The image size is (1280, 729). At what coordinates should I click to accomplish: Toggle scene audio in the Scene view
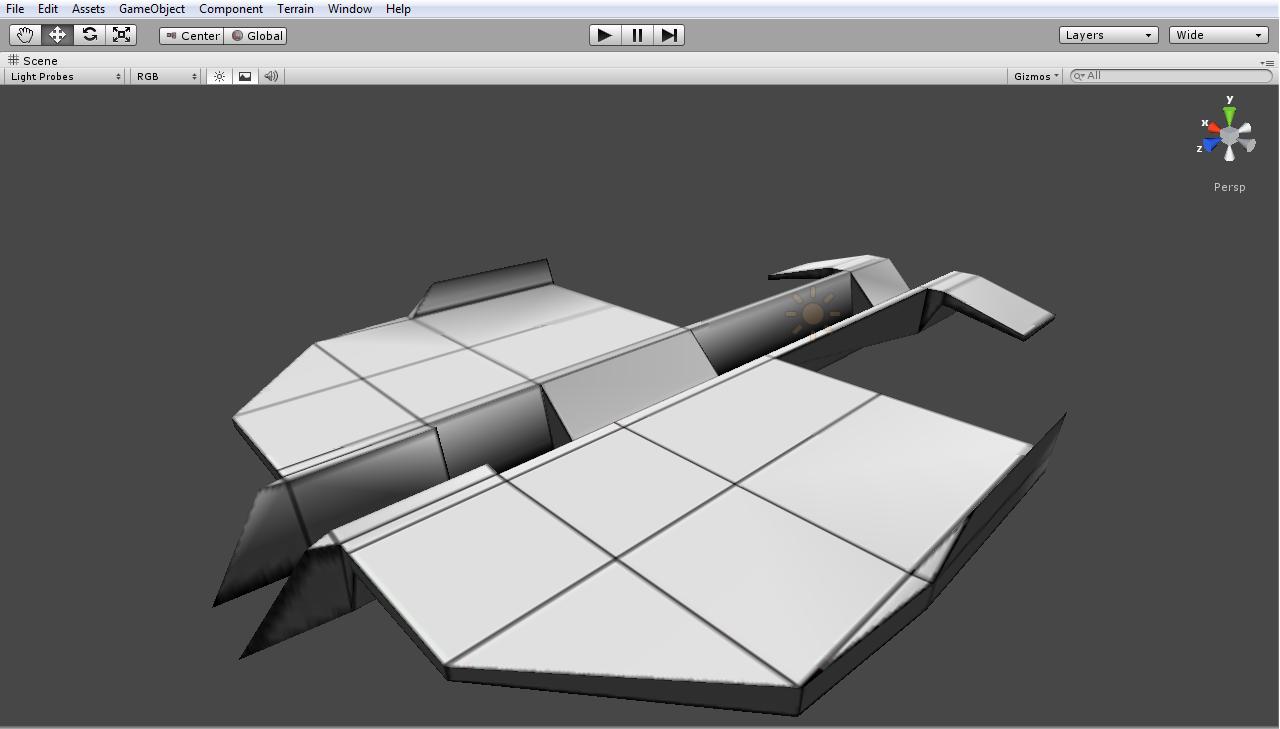pyautogui.click(x=270, y=76)
